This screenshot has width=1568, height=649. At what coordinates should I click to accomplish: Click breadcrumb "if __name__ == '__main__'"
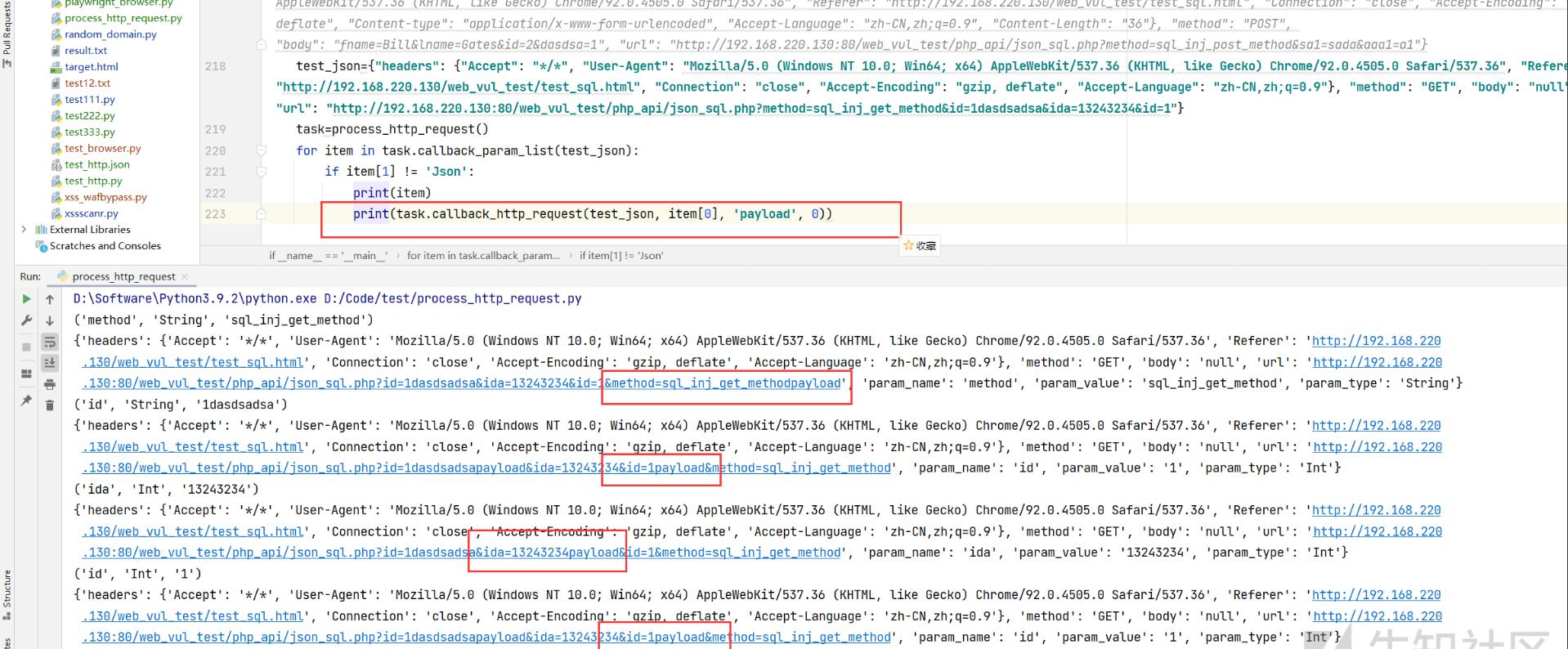[x=329, y=256]
